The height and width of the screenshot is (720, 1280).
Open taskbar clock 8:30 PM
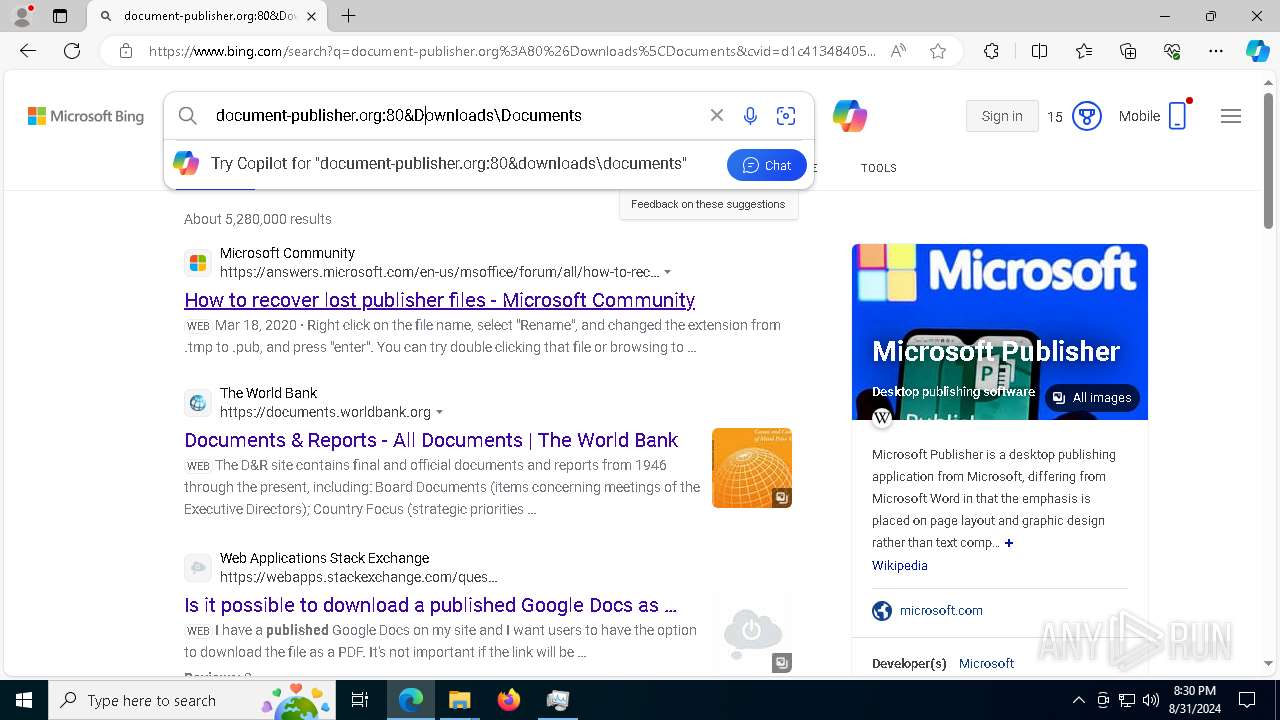pyautogui.click(x=1194, y=700)
